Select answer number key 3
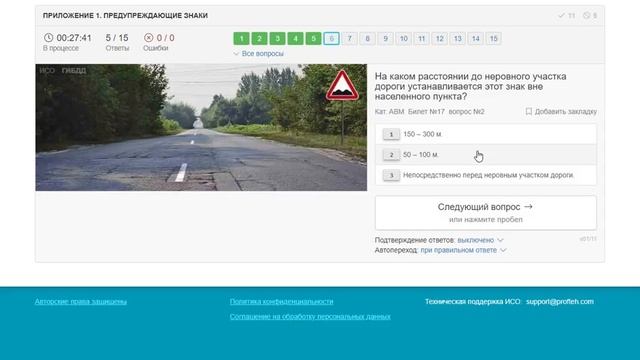The height and width of the screenshot is (360, 640). 391,175
